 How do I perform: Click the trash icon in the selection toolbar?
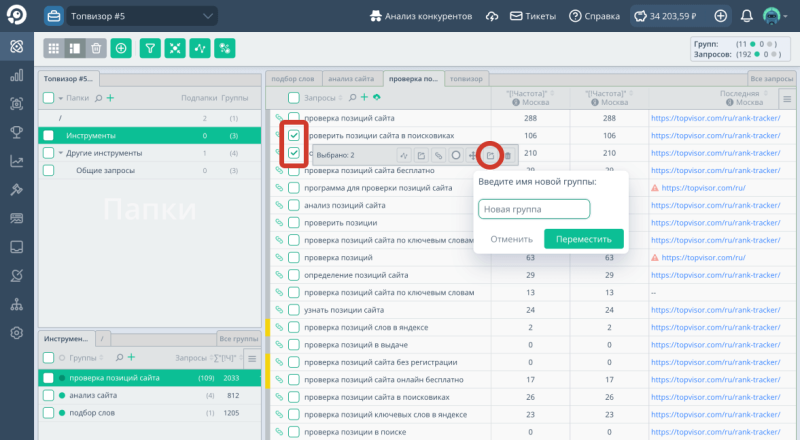pyautogui.click(x=507, y=155)
